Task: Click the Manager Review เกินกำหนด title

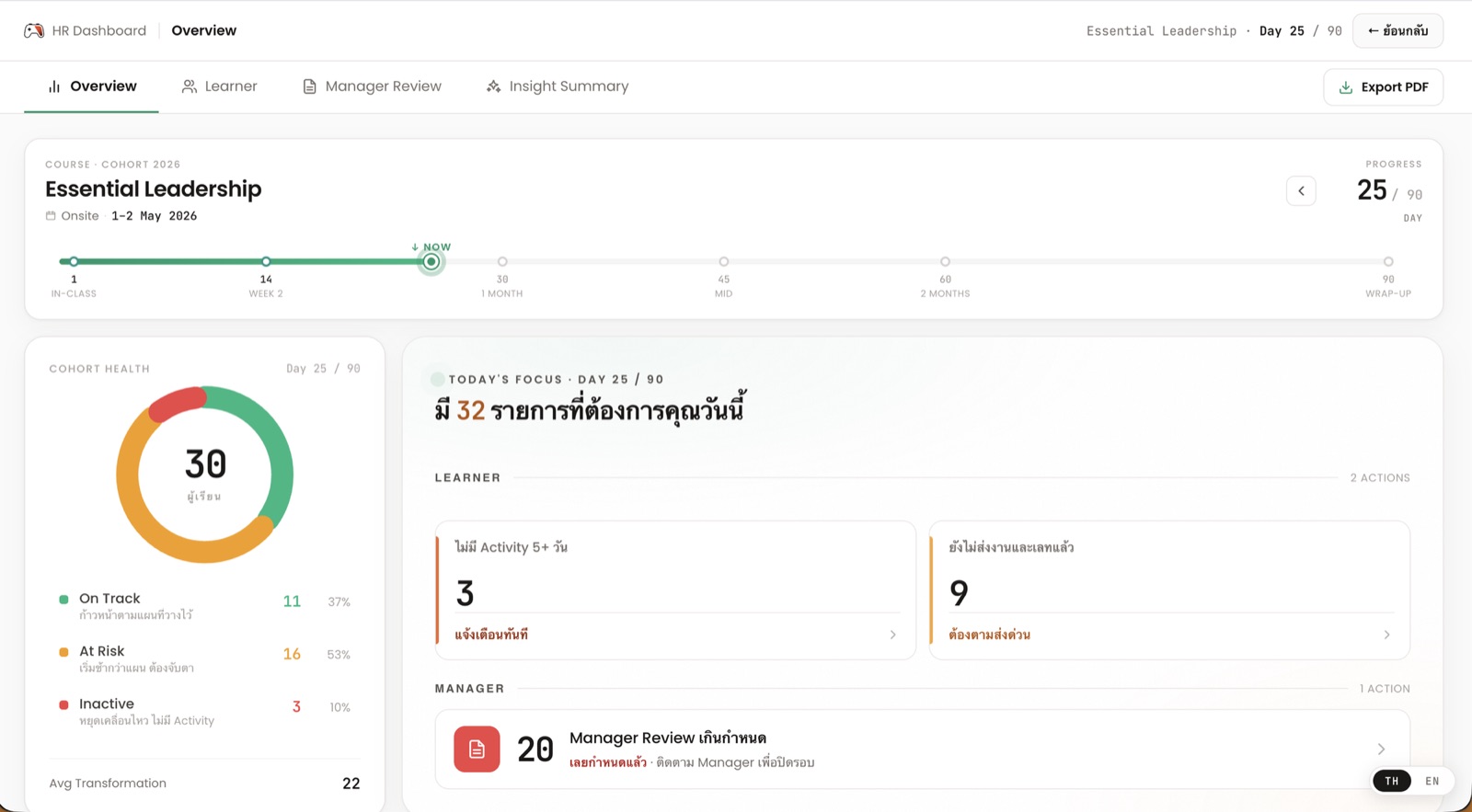Action: (x=668, y=738)
